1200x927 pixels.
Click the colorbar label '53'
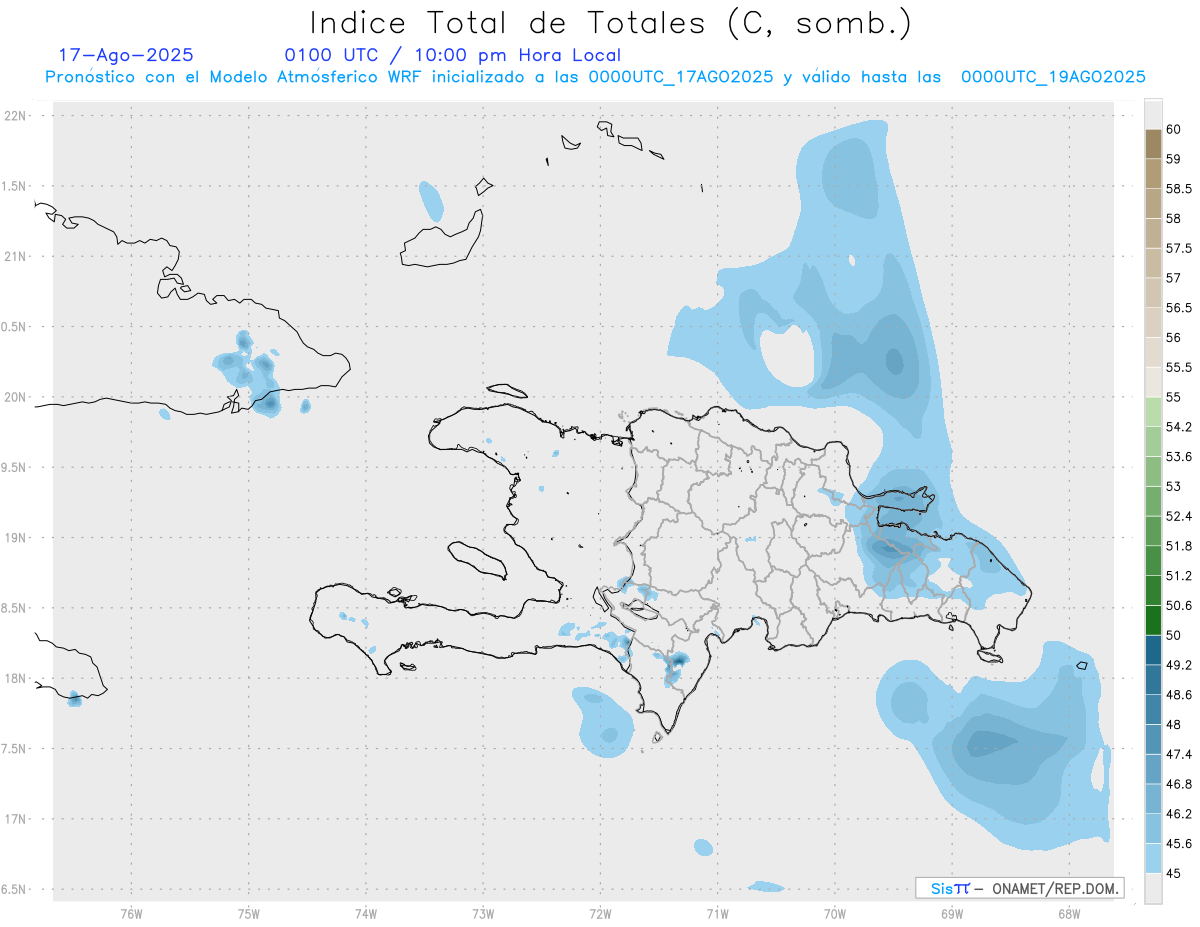pyautogui.click(x=1174, y=487)
